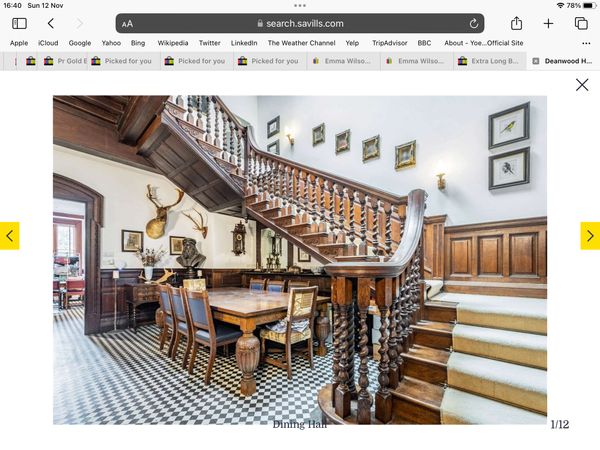Tap the search.savills.com address field
Viewport: 600px width, 450px height.
tap(300, 23)
